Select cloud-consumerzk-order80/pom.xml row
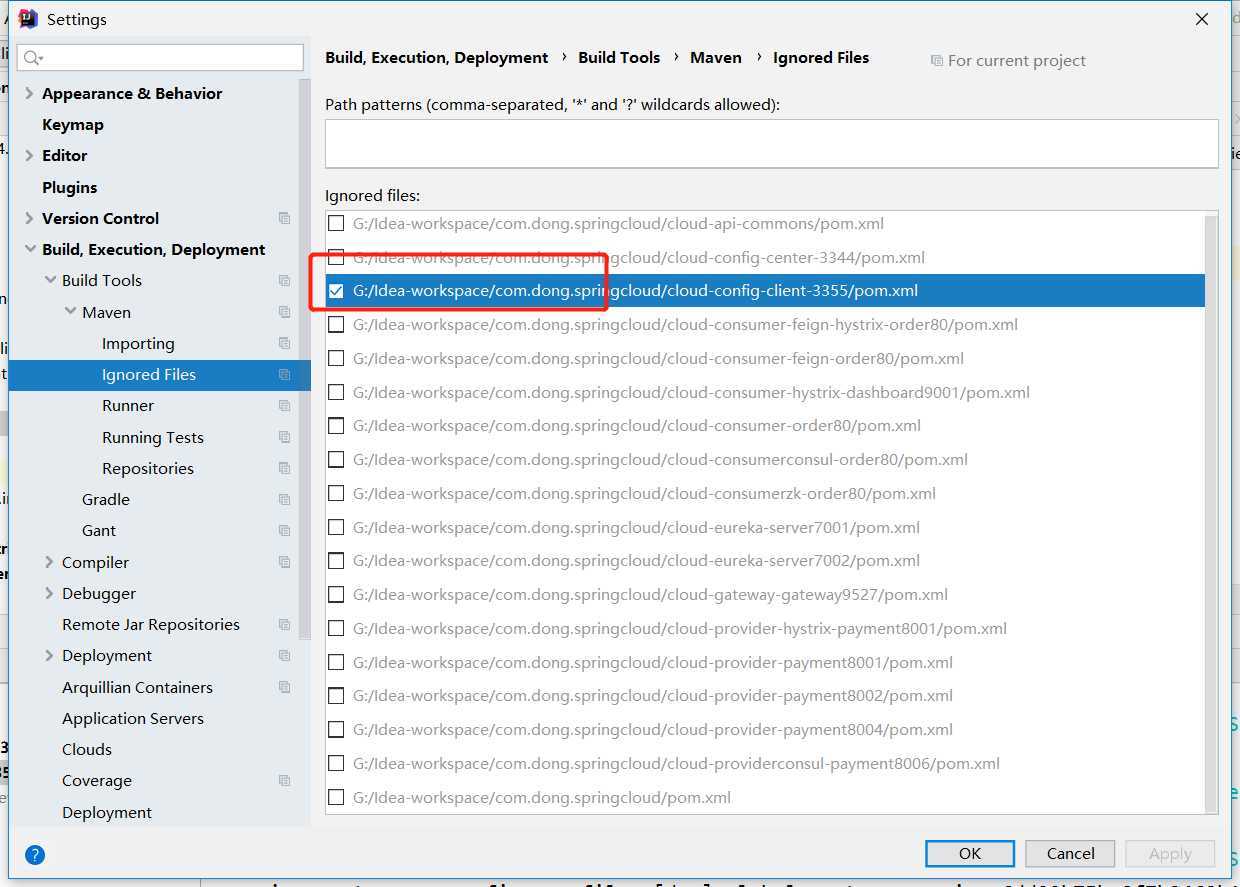The width and height of the screenshot is (1240, 887). (765, 493)
